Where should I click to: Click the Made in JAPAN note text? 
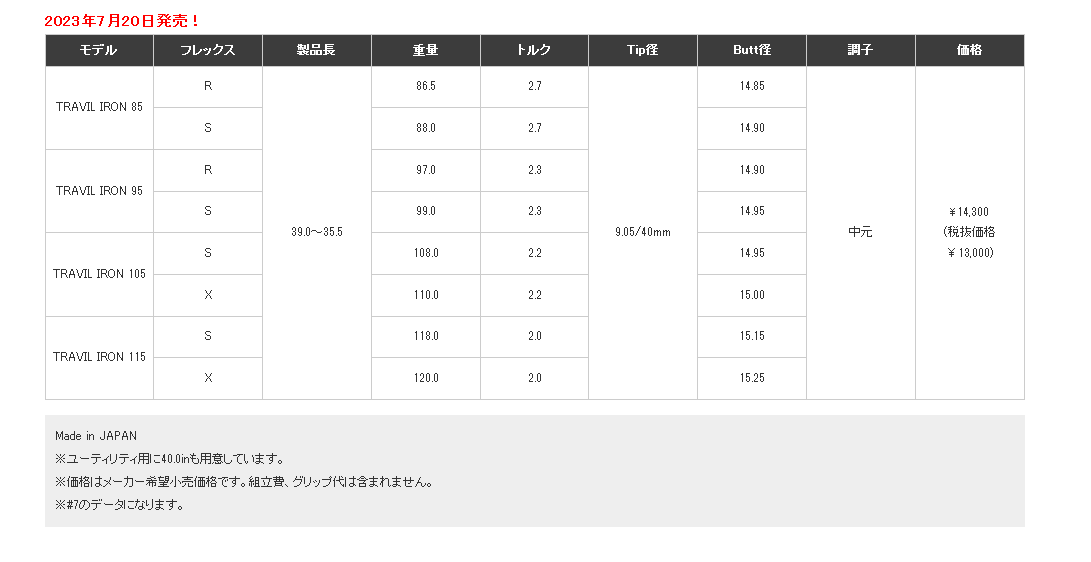pyautogui.click(x=96, y=436)
